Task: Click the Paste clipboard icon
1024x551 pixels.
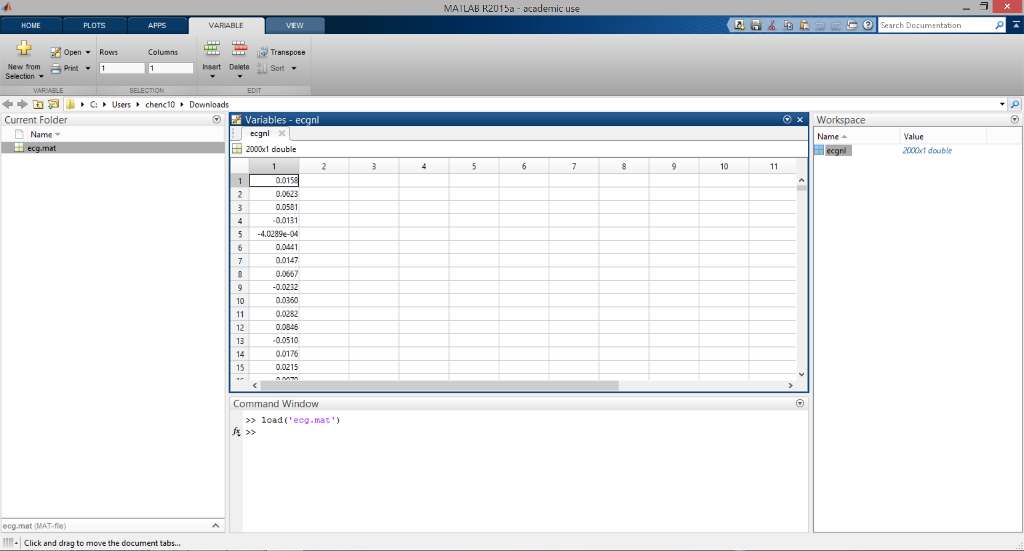Action: coord(805,25)
